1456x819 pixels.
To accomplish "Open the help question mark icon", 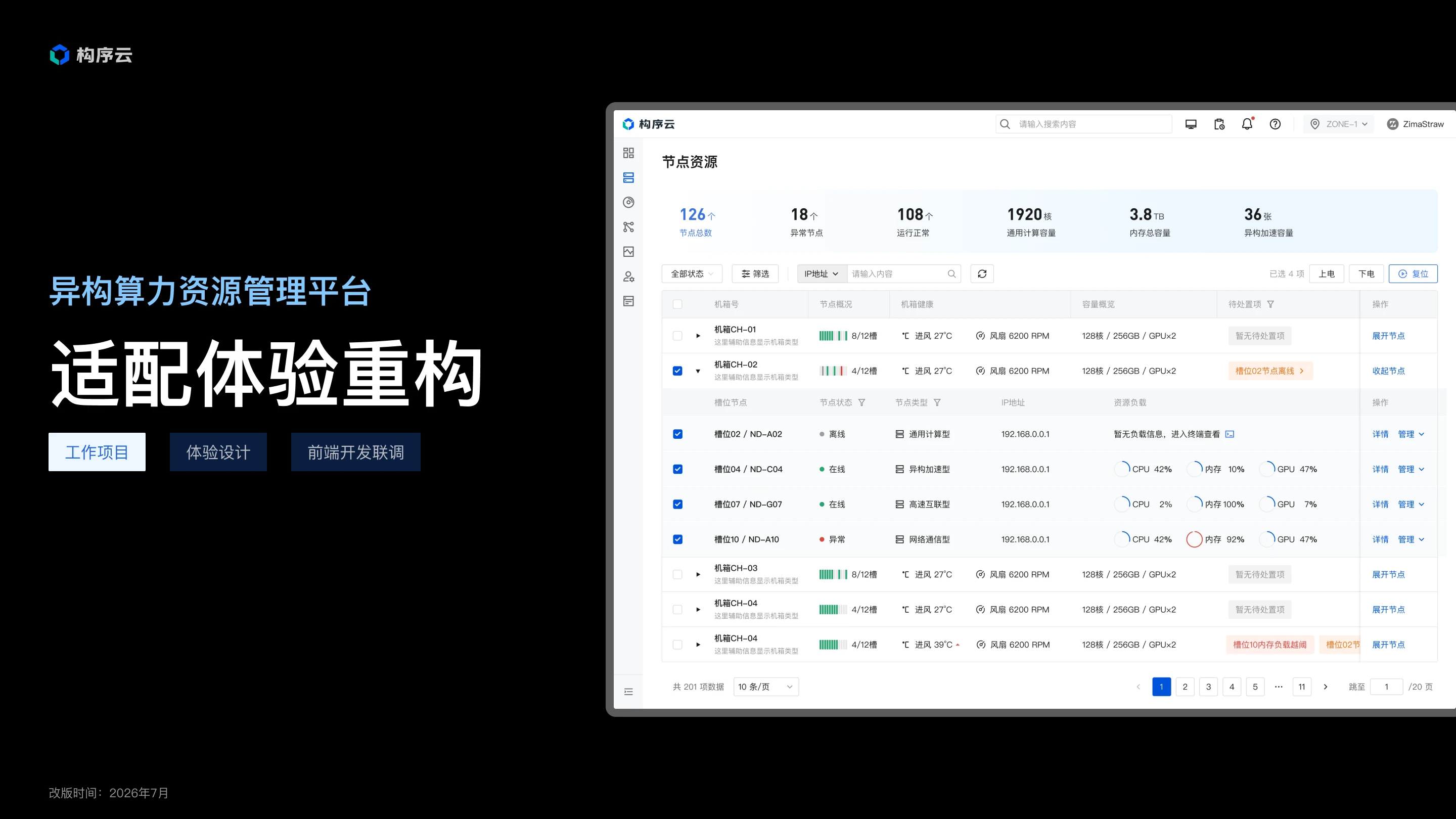I will click(x=1275, y=124).
